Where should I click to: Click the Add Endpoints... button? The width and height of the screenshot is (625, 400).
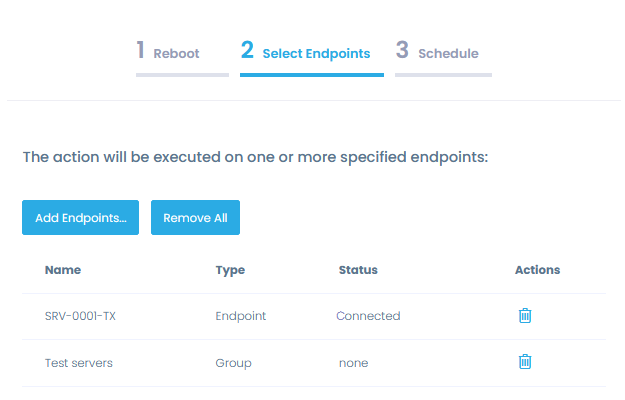[x=81, y=218]
